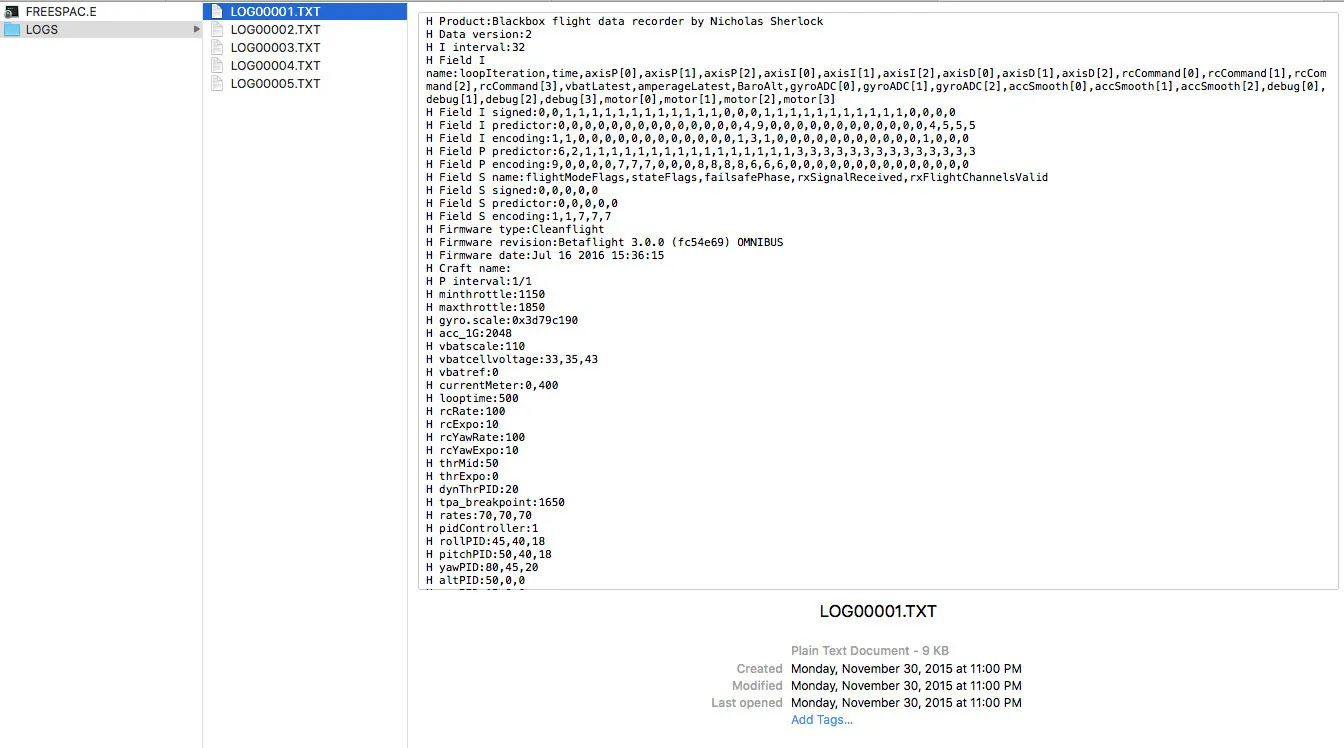Viewport: 1344px width, 748px height.
Task: Click the LOG00003.TXT document icon
Action: pos(217,48)
